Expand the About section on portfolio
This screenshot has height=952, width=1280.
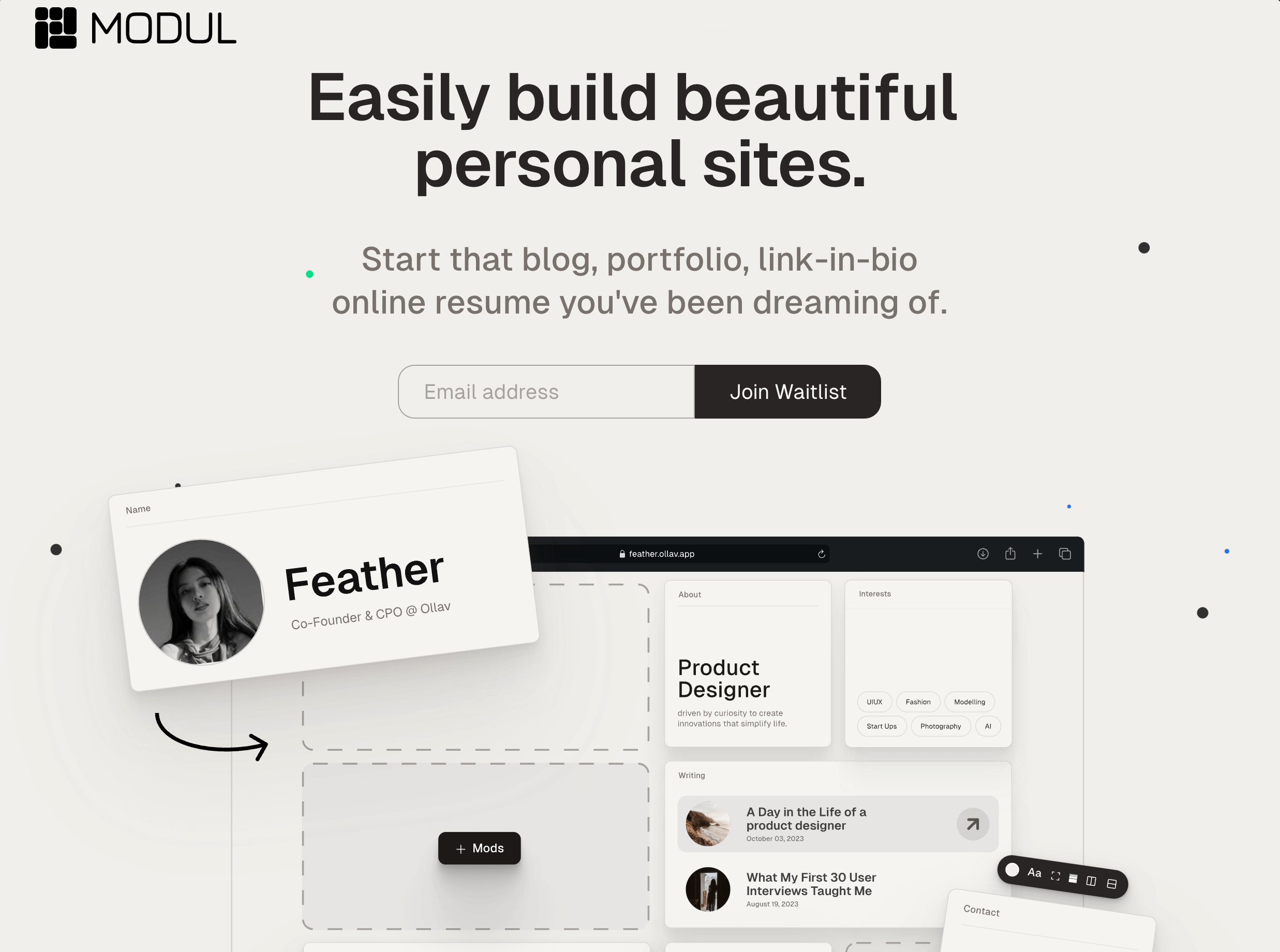coord(690,595)
